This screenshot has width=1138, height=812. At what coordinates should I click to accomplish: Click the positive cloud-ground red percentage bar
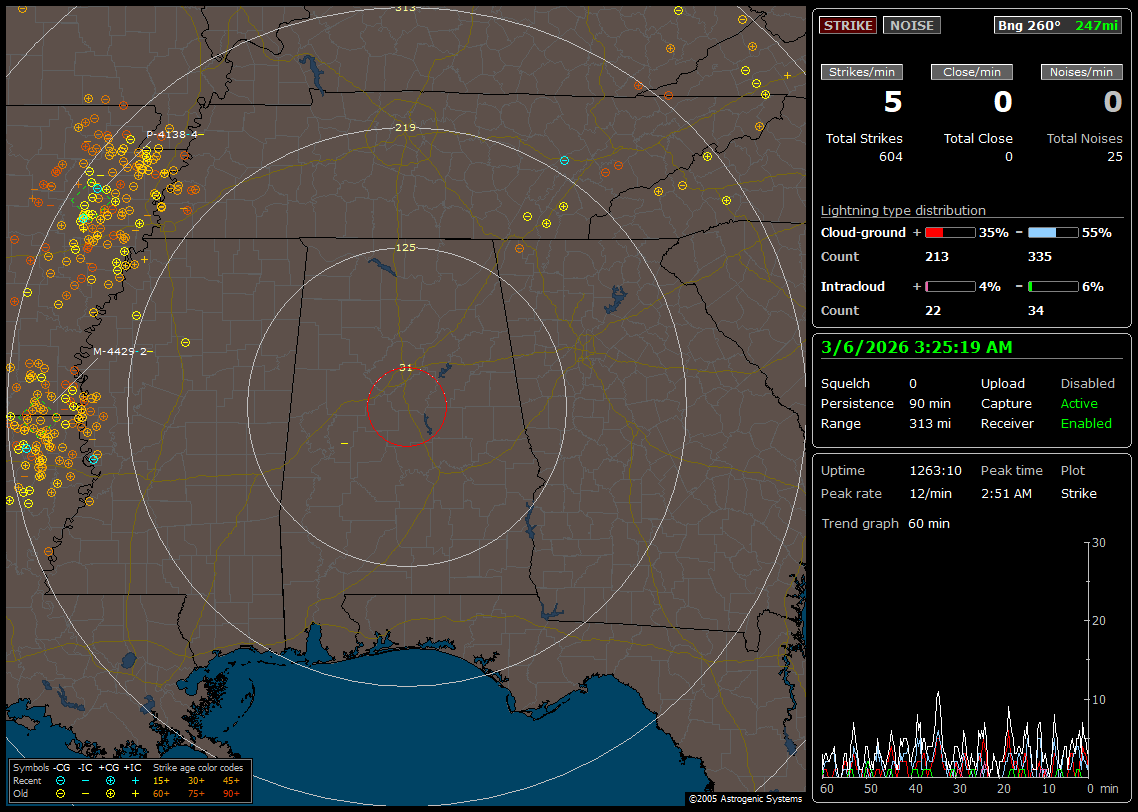949,232
